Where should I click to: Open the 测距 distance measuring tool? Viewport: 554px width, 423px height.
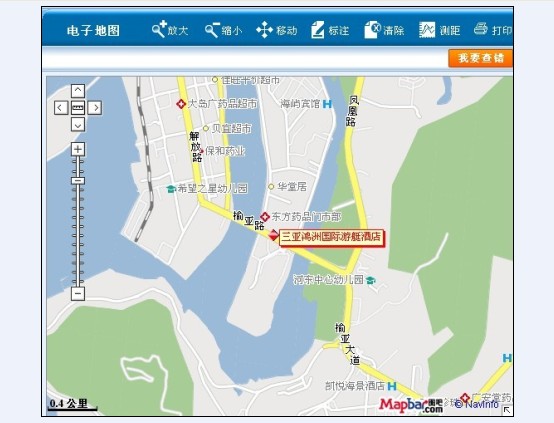coord(440,30)
